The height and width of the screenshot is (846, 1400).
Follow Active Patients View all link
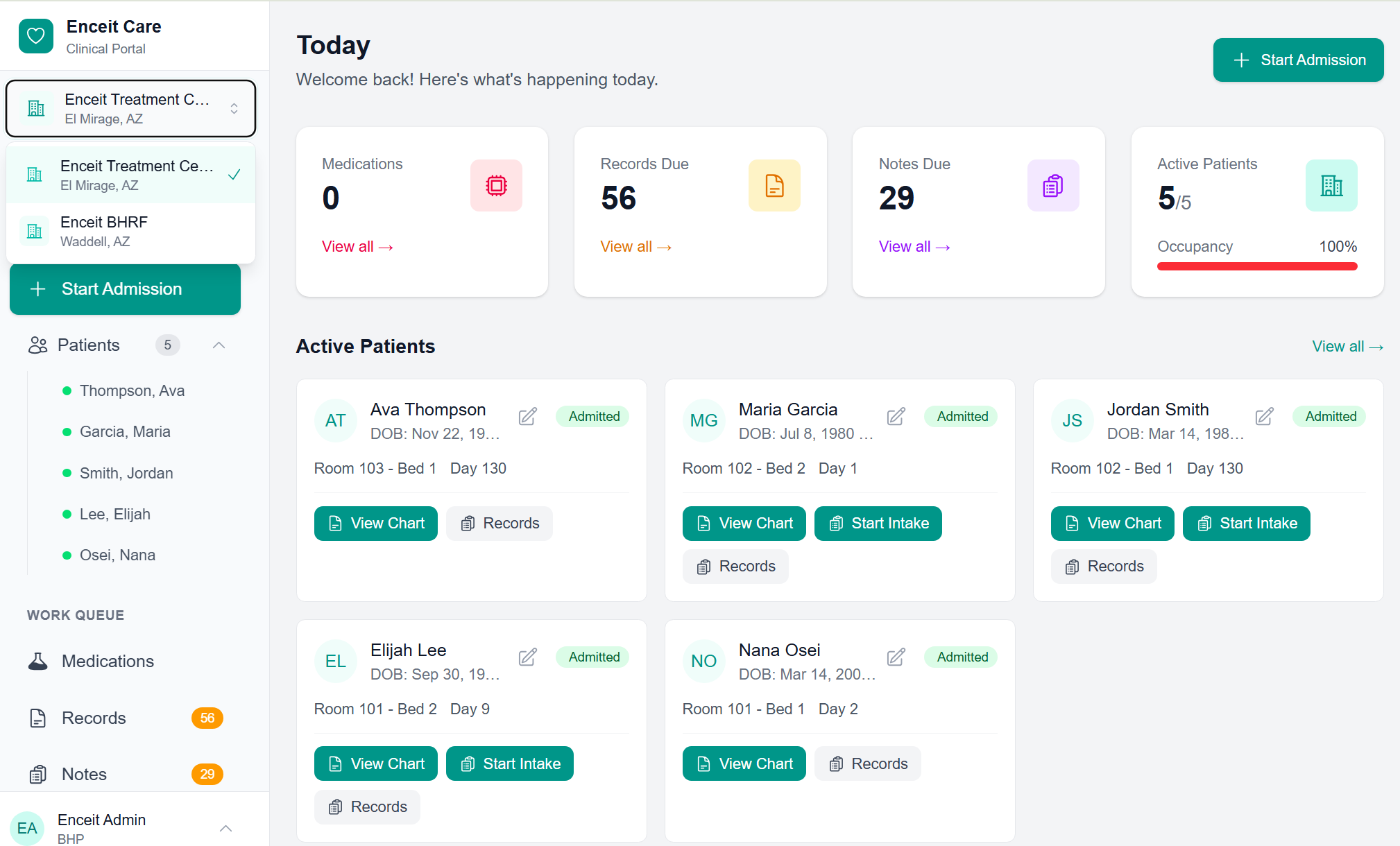(1347, 346)
